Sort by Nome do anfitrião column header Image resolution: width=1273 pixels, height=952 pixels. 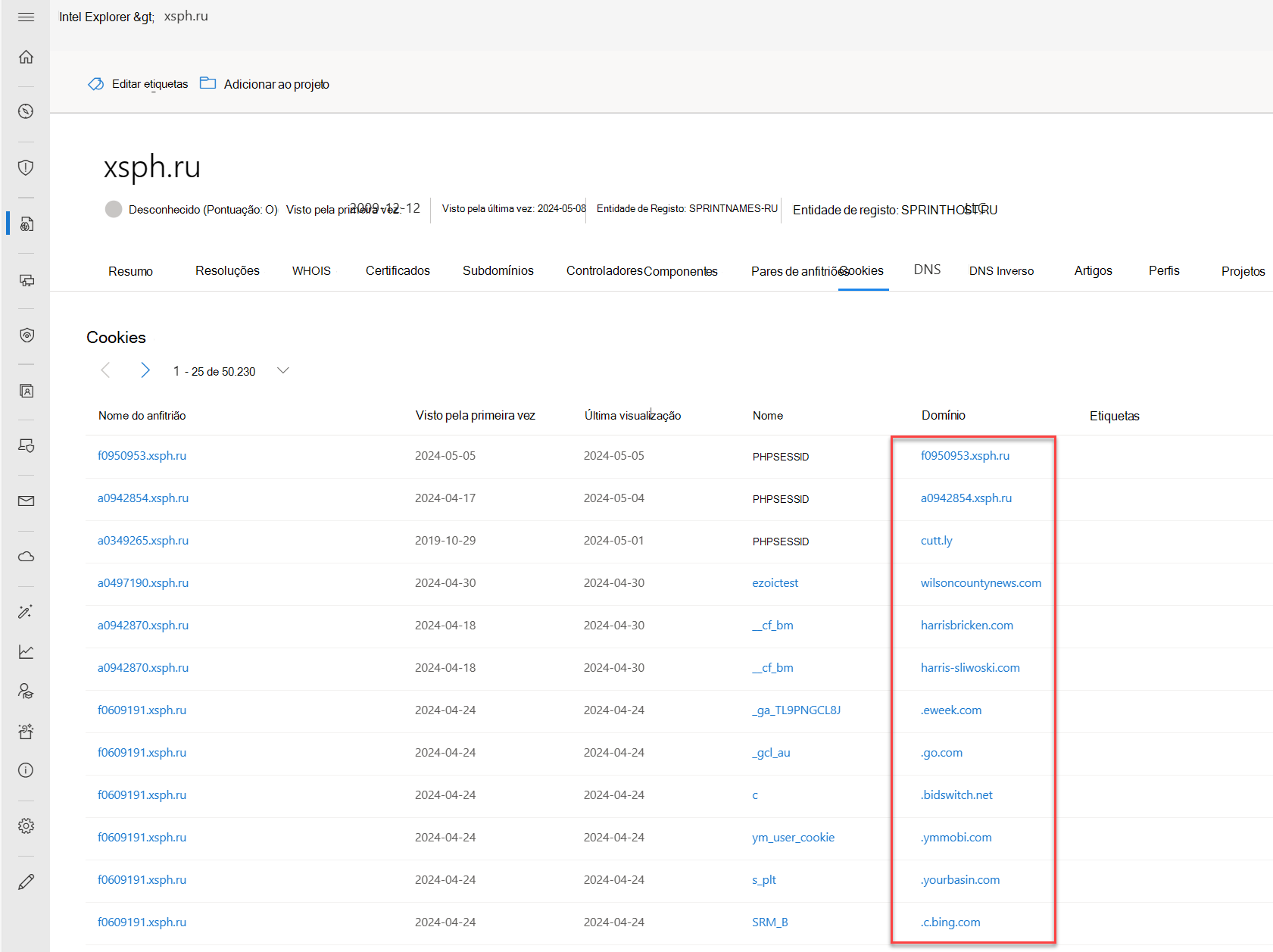click(142, 416)
